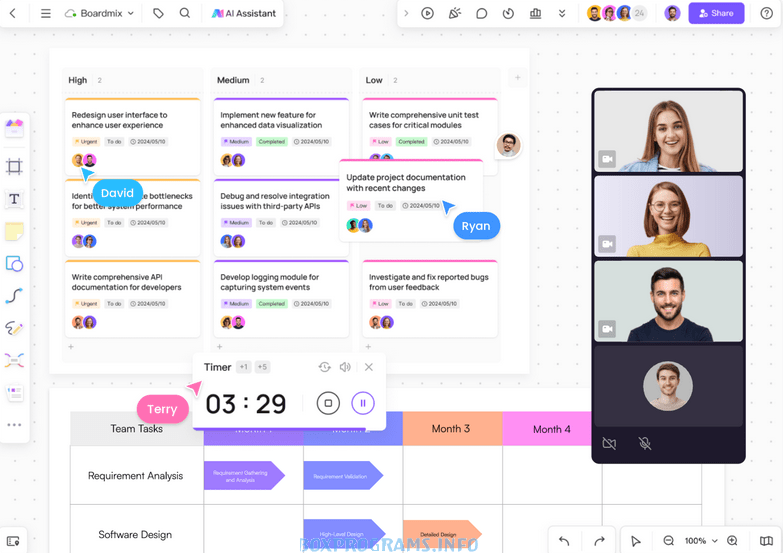Screen dimensions: 783x553
Task: Open the timer icon in top toolbar
Action: (508, 13)
